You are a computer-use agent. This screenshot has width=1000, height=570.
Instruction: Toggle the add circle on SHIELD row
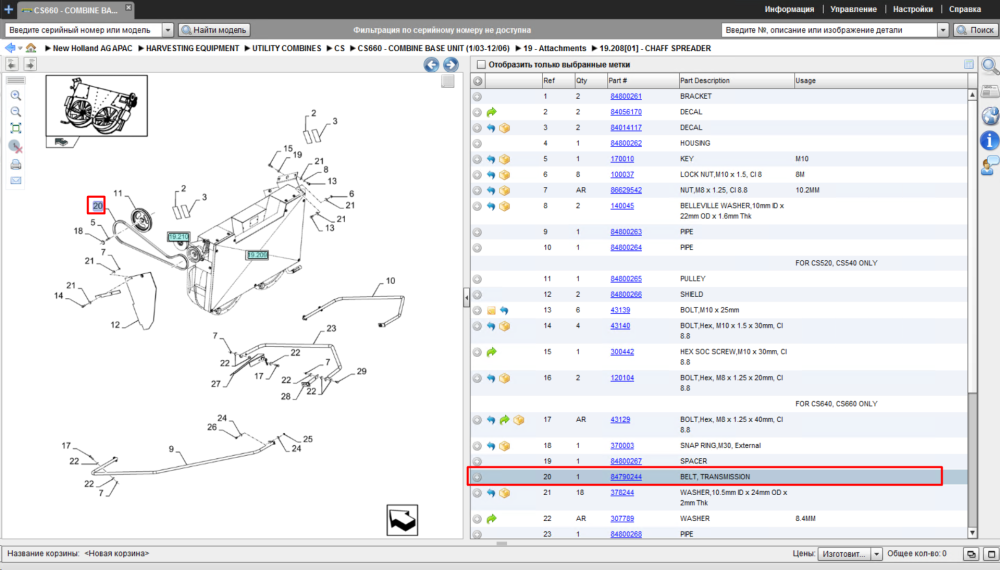478,295
